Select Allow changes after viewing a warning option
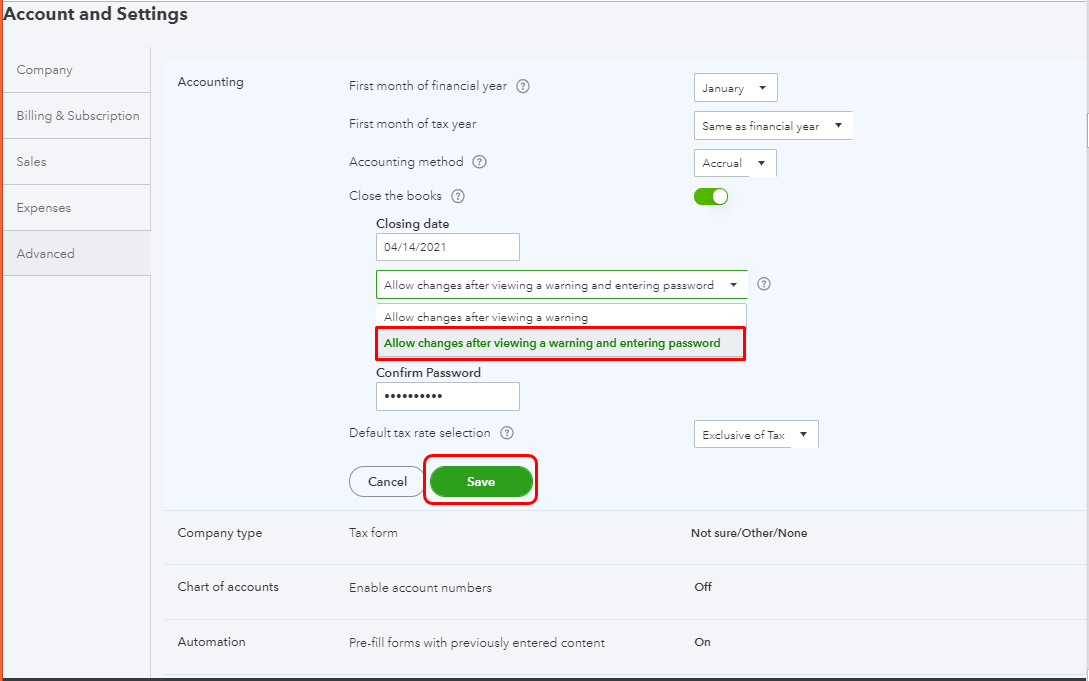Screen dimensions: 1089x681 pyautogui.click(x=560, y=314)
